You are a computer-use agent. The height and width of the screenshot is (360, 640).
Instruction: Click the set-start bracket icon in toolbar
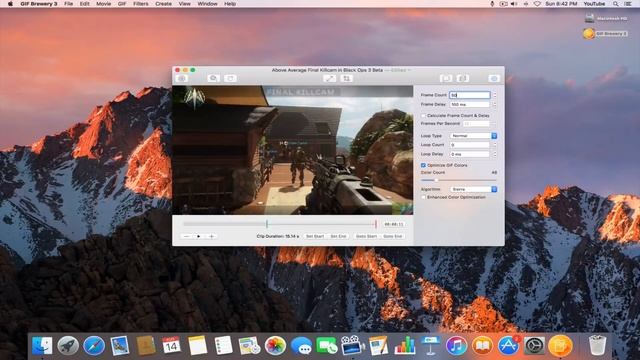tap(446, 78)
